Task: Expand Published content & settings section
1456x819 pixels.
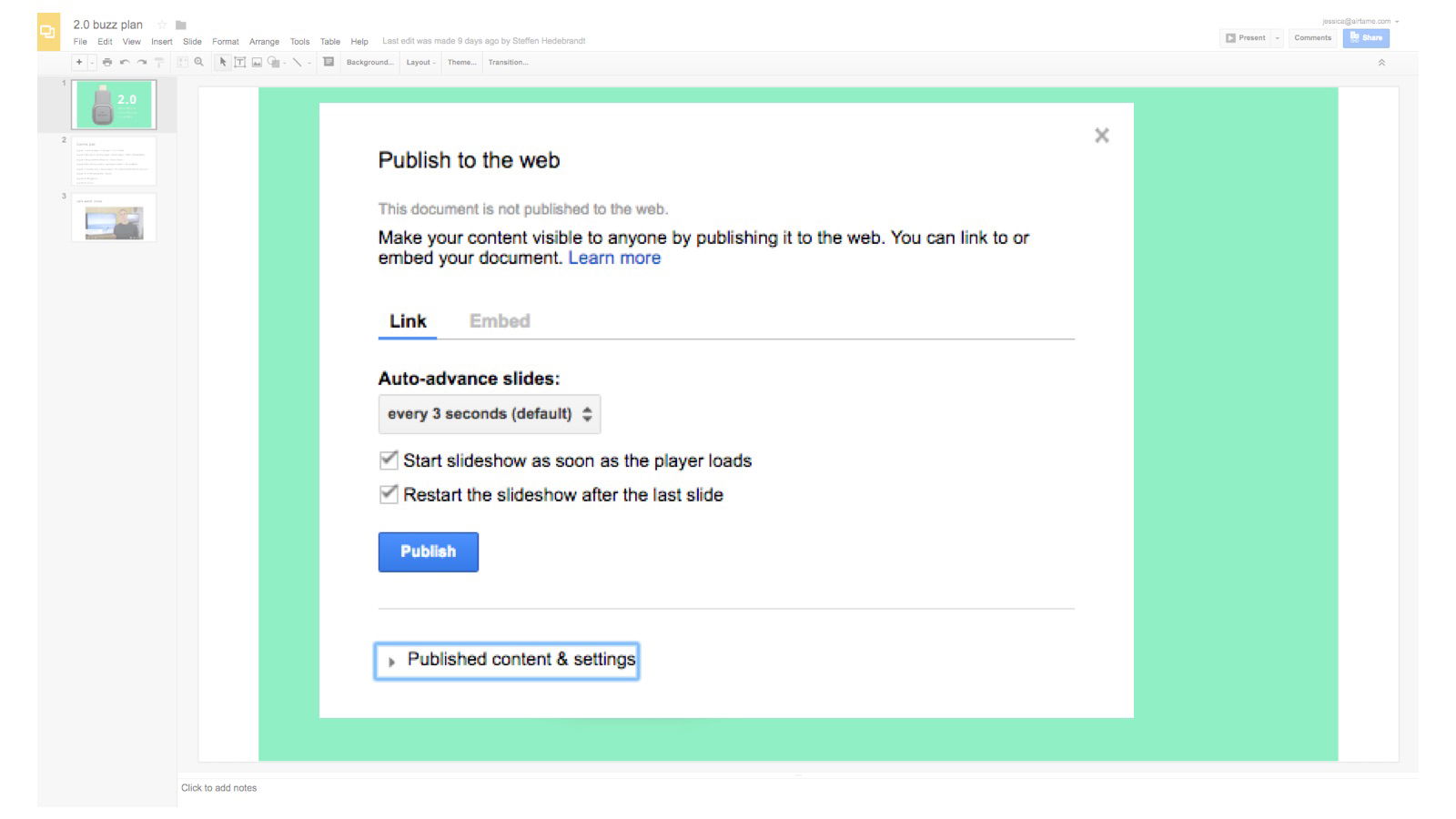Action: pyautogui.click(x=507, y=661)
